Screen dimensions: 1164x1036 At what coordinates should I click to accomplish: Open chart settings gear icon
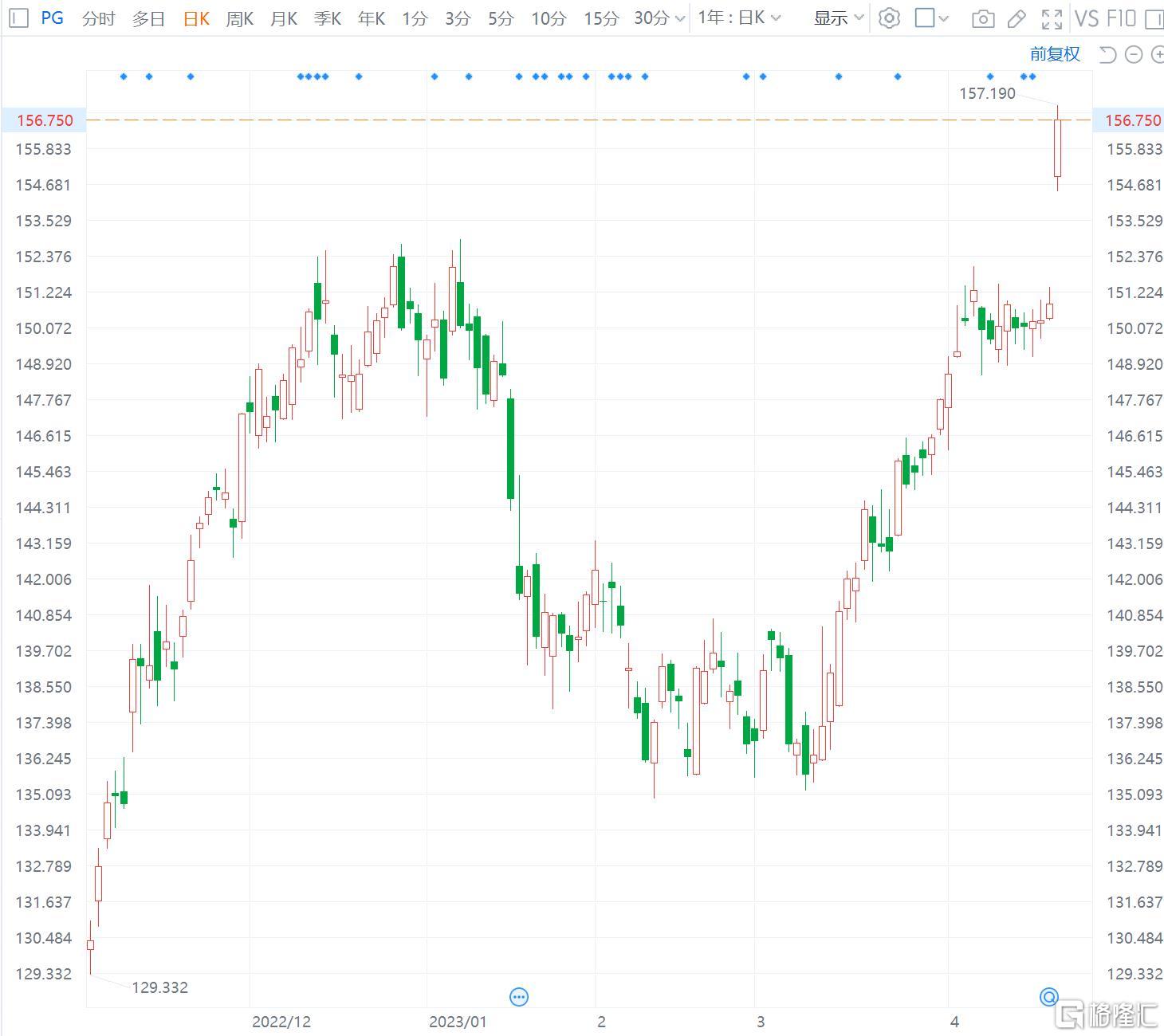tap(889, 18)
